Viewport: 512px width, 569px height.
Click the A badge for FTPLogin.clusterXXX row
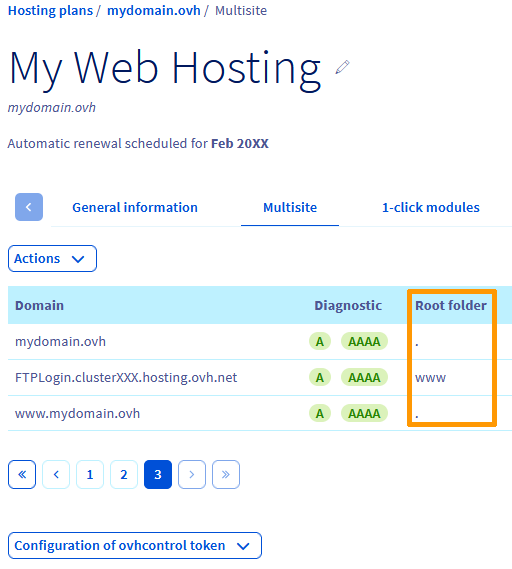[320, 377]
